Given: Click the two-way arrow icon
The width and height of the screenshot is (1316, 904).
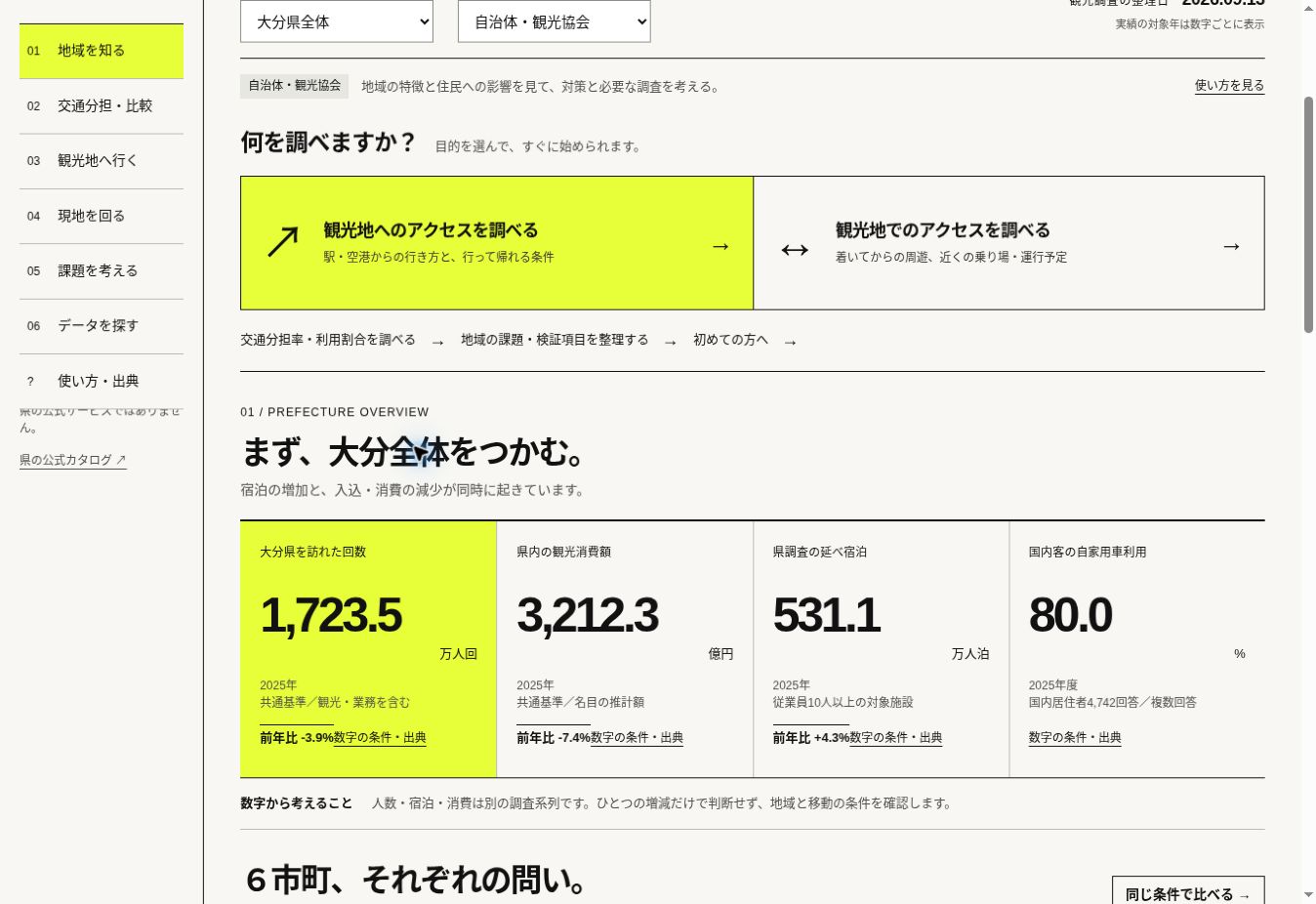Looking at the screenshot, I should point(795,250).
